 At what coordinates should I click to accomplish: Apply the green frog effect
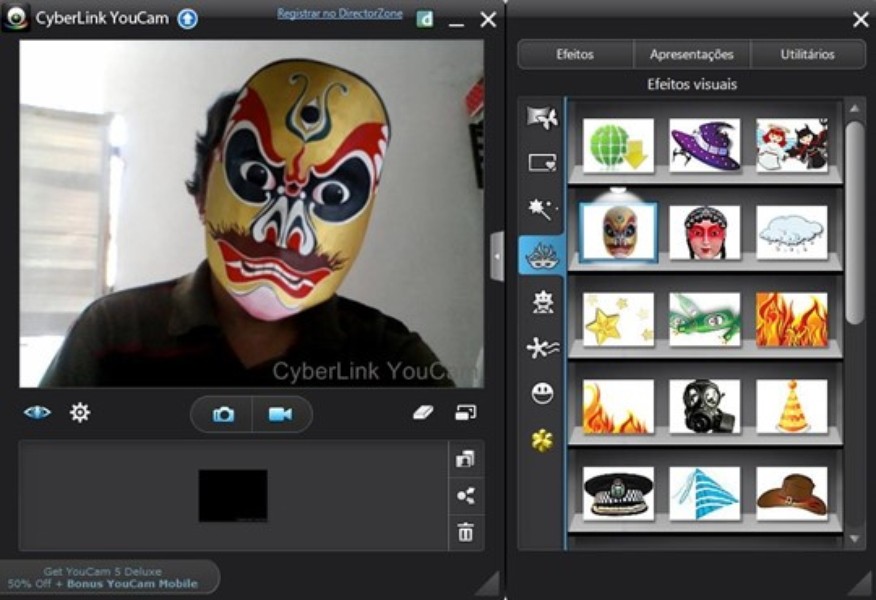(705, 320)
